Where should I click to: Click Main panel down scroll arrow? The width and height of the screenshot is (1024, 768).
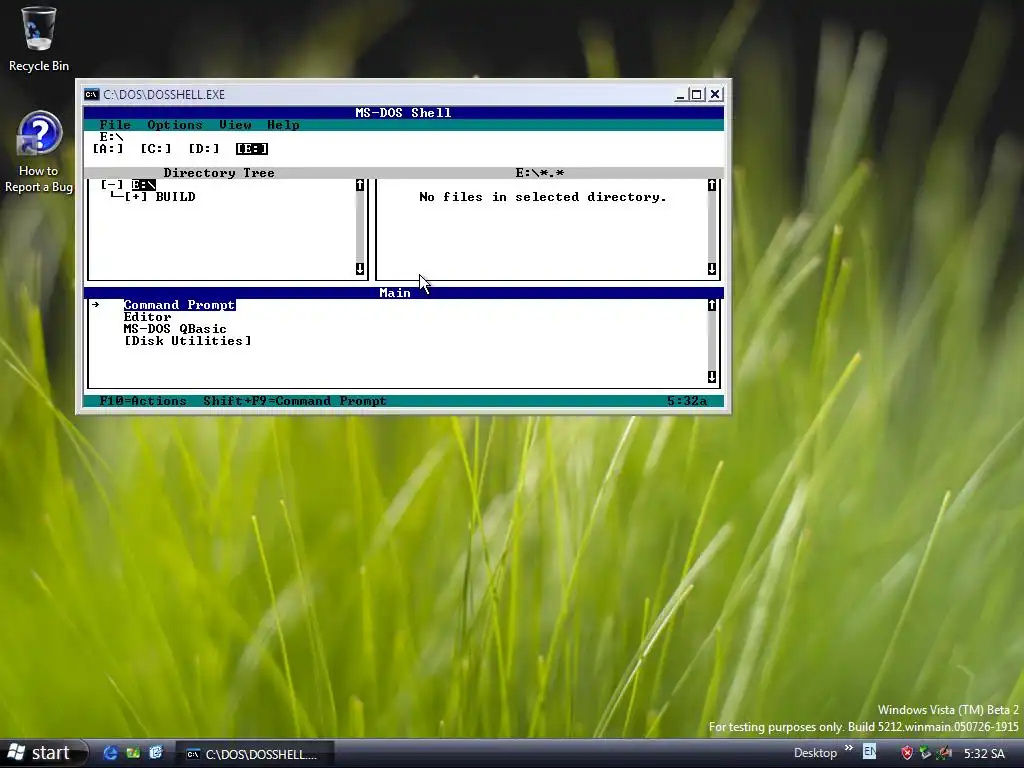click(x=712, y=377)
